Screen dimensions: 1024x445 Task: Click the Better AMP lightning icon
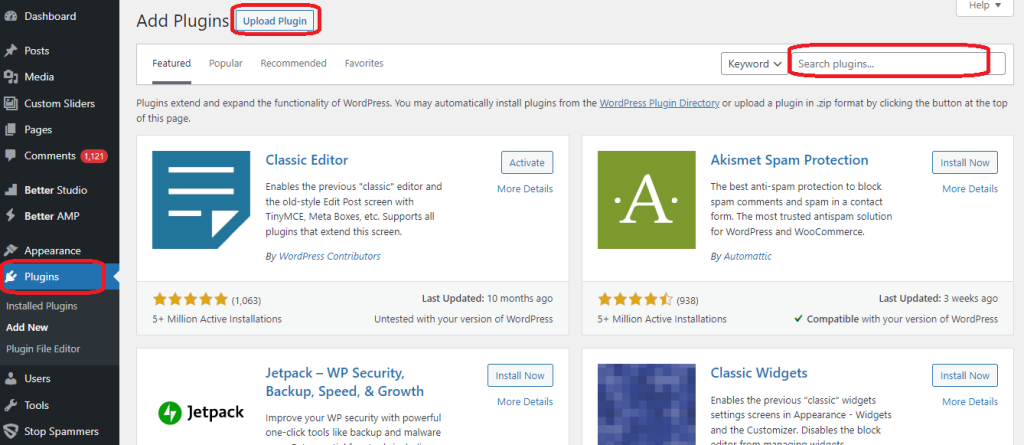pos(10,216)
